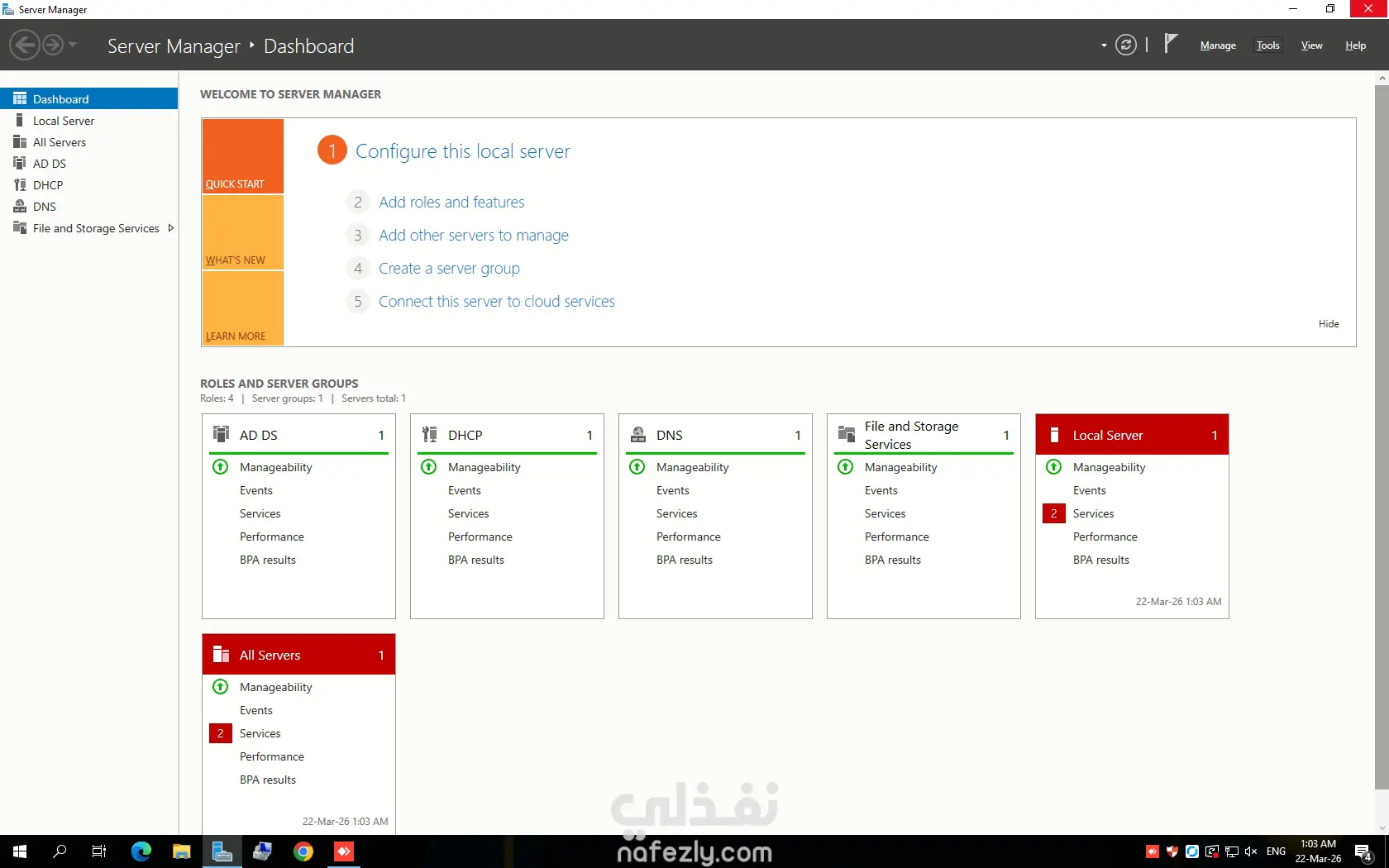Open Performance in the All Servers tile
The image size is (1389, 868).
coord(272,756)
